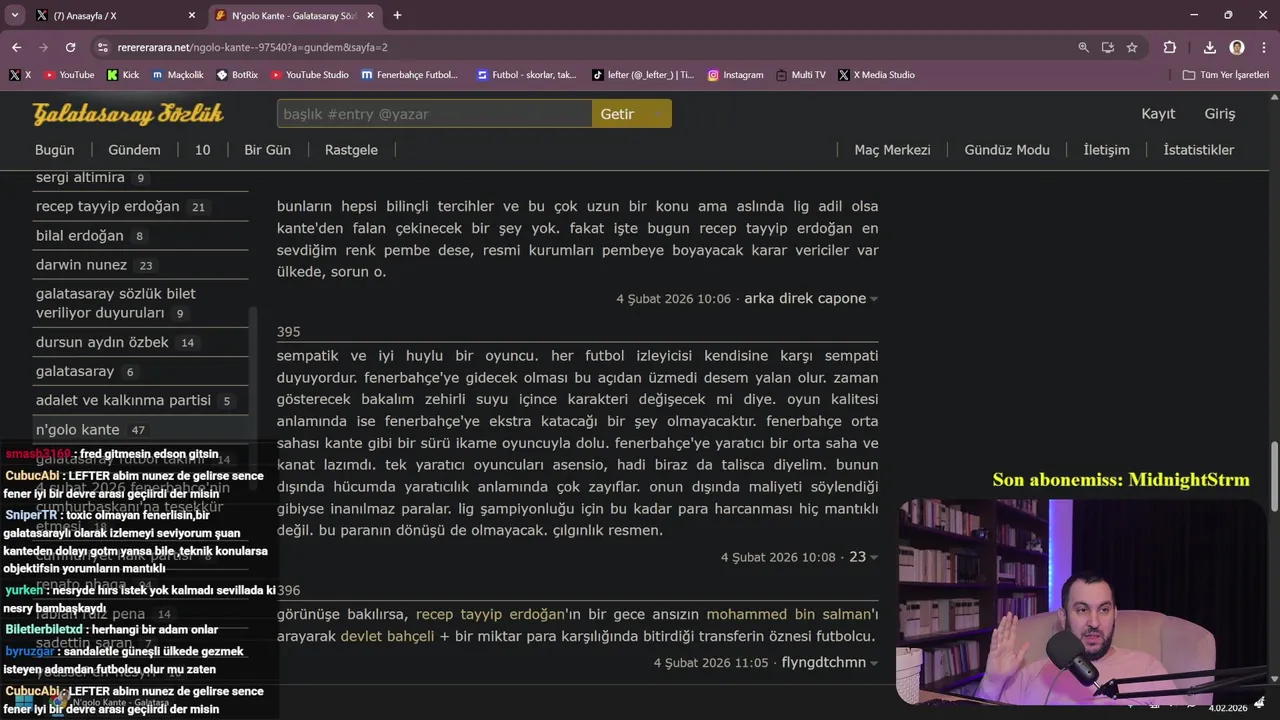Open darwin nunez topic
The width and height of the screenshot is (1280, 720).
pos(81,265)
